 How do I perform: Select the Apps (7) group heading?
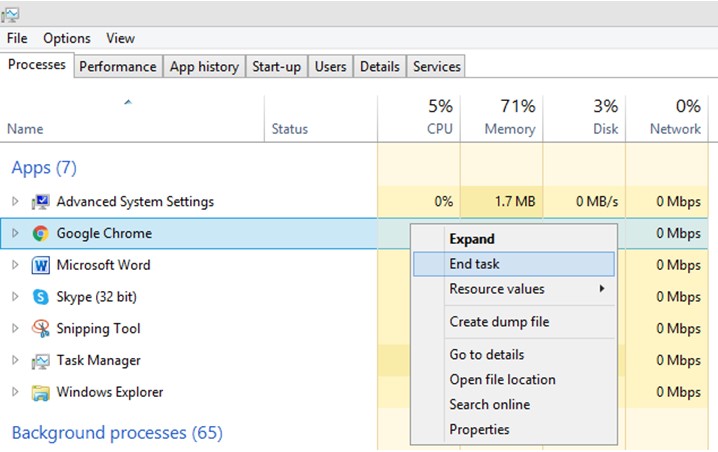(44, 168)
